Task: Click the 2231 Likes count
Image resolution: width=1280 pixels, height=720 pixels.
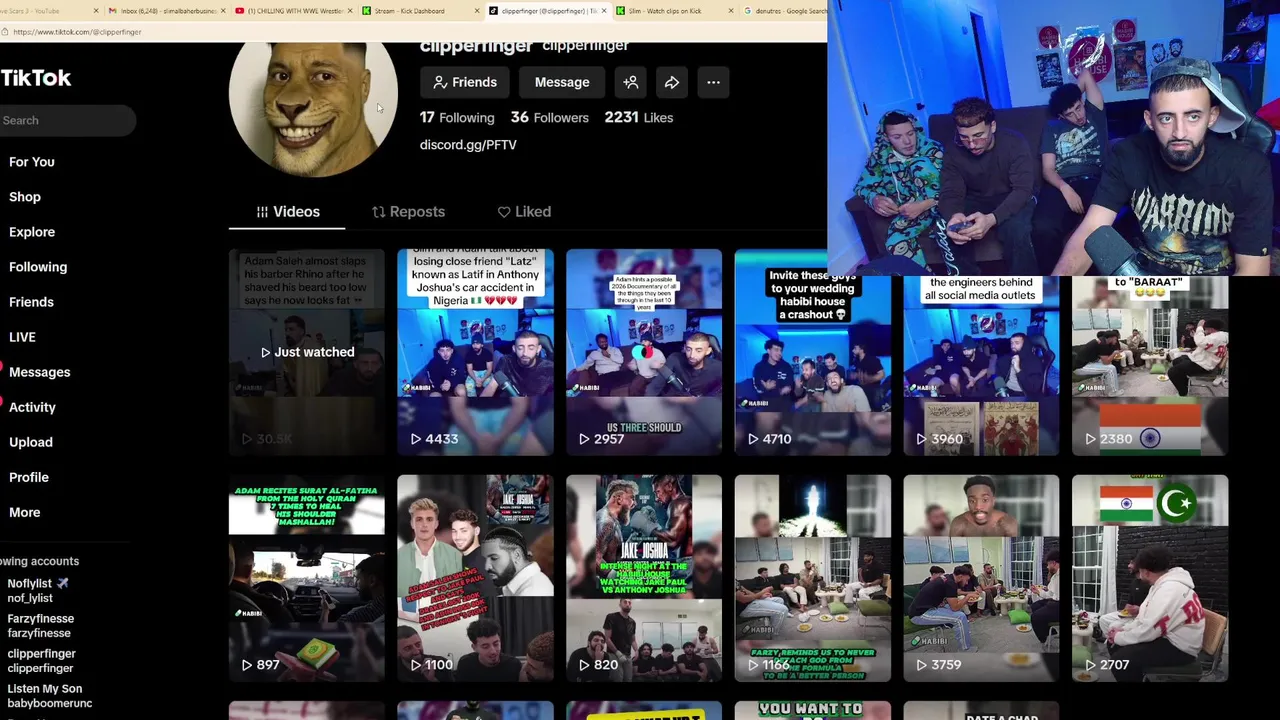Action: coord(639,118)
